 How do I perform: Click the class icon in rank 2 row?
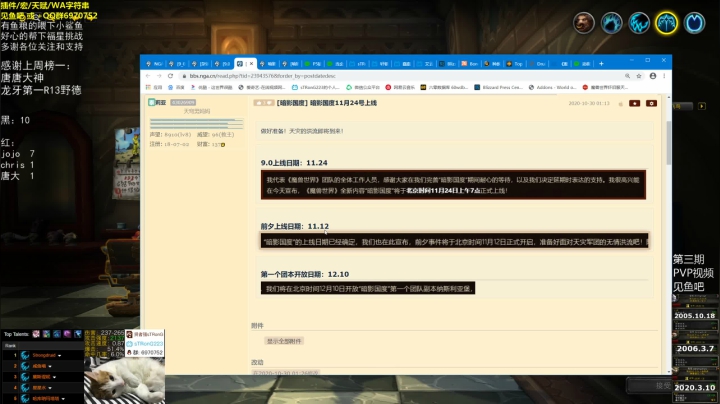(x=25, y=366)
